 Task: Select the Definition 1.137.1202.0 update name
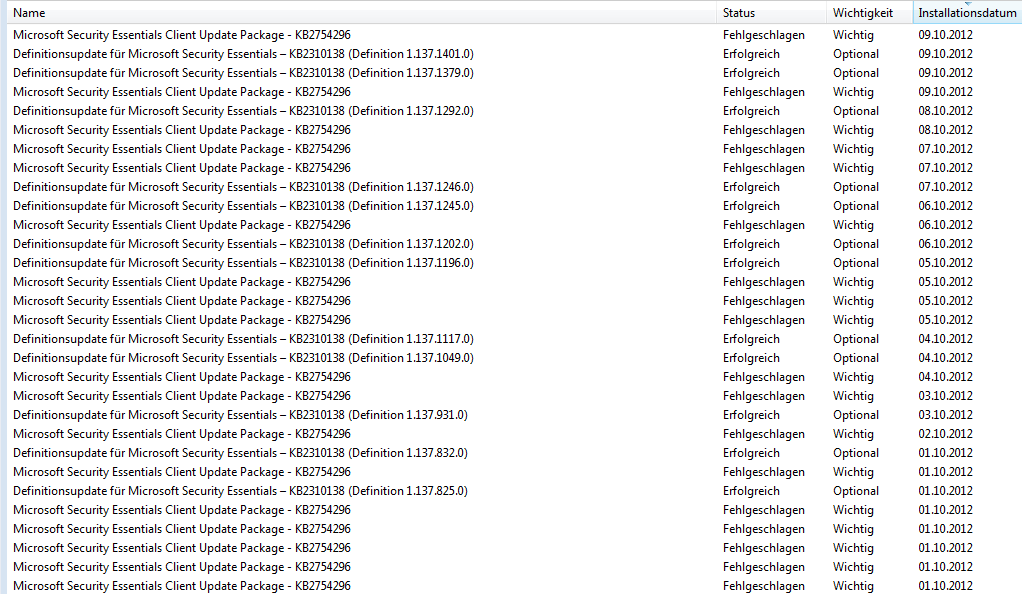pos(243,244)
